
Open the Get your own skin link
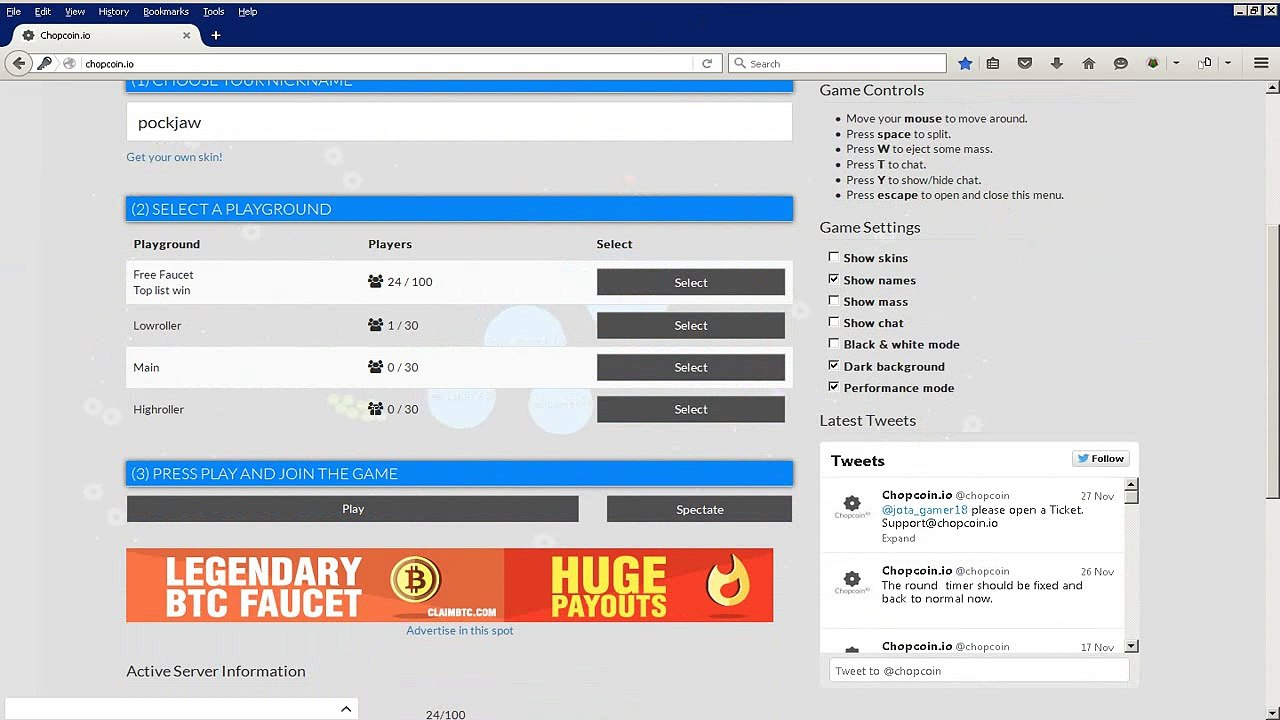pyautogui.click(x=174, y=157)
